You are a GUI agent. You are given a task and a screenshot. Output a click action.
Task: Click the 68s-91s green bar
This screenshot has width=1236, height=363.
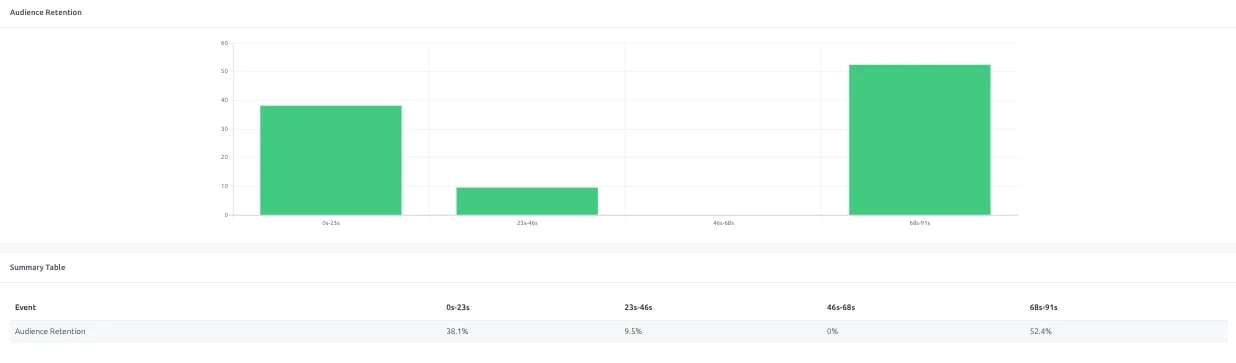(x=920, y=140)
